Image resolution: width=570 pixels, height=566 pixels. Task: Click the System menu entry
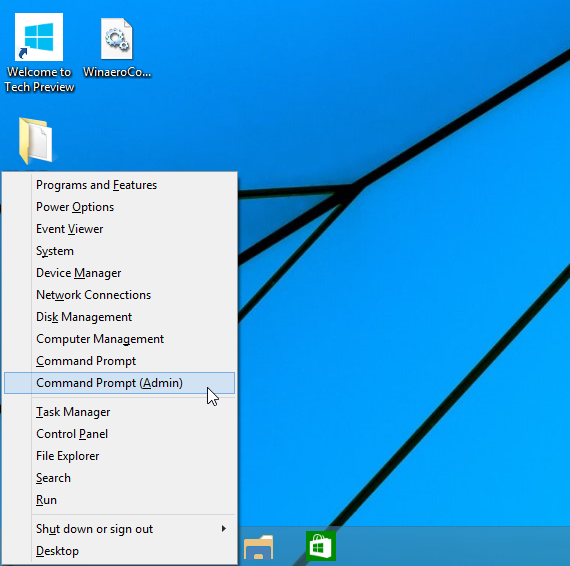point(119,251)
